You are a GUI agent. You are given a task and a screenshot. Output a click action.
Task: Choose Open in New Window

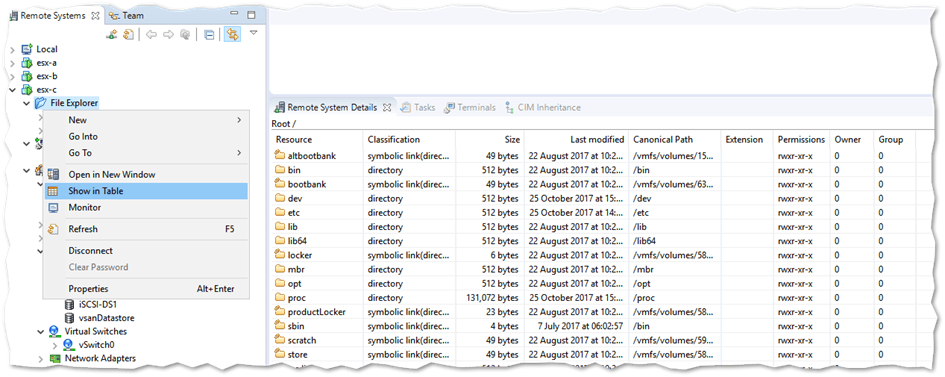point(145,175)
